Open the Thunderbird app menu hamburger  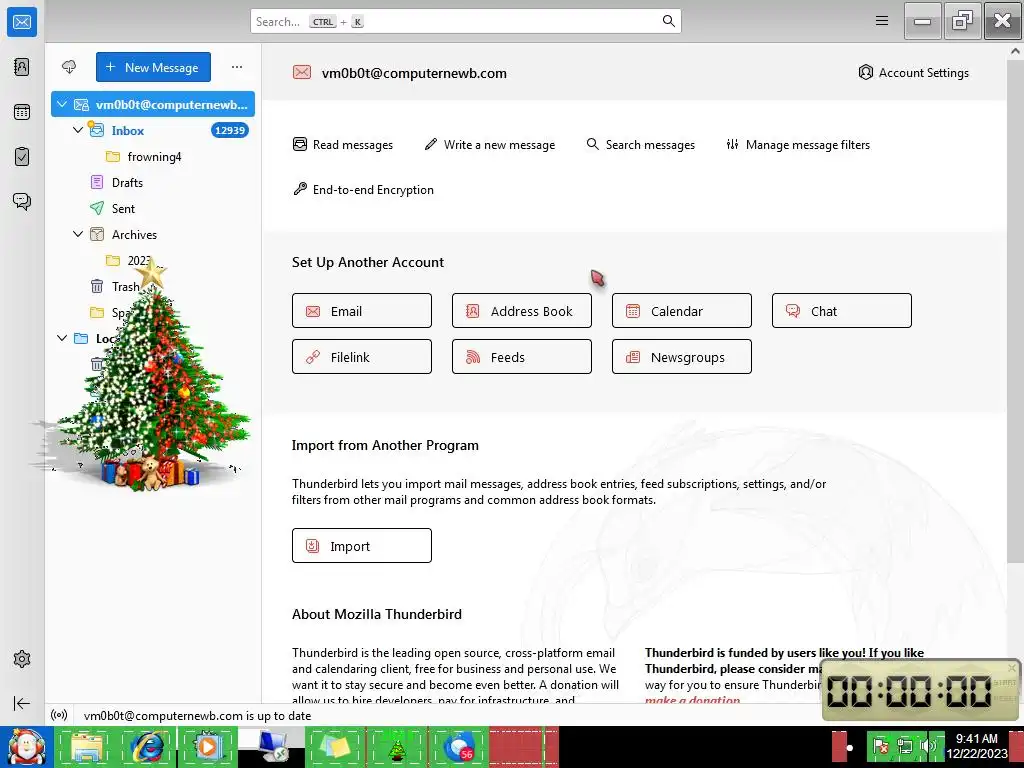point(882,21)
